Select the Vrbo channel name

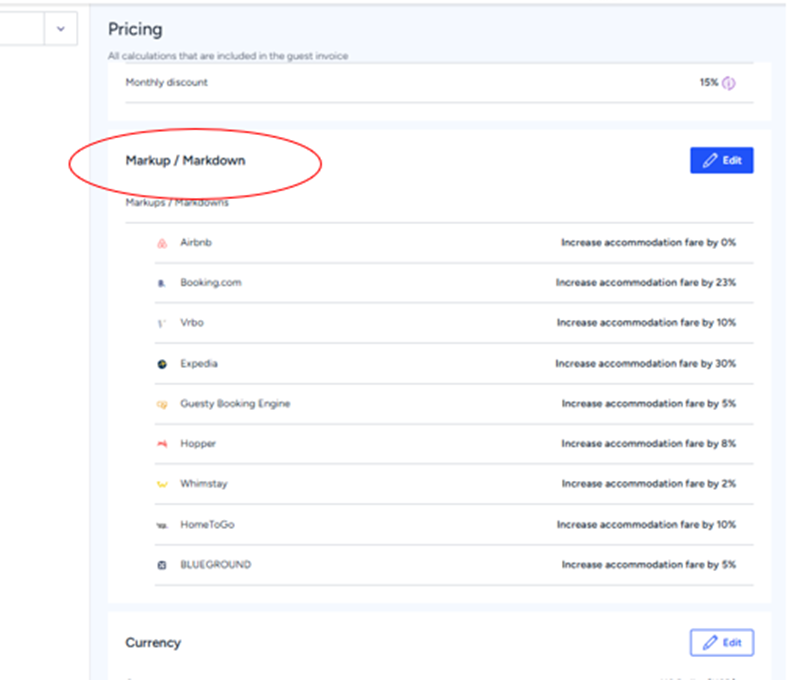(x=192, y=323)
